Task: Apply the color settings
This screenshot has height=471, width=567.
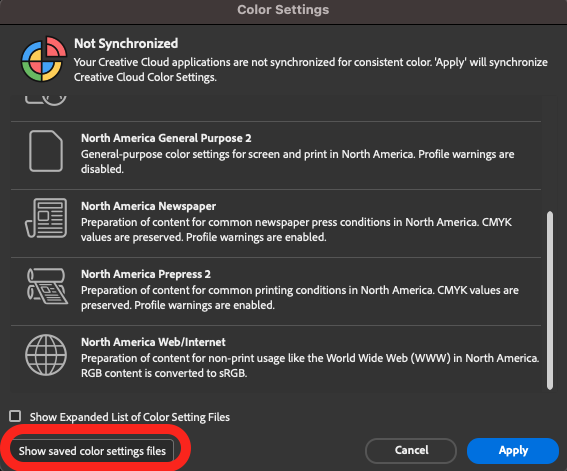Action: (513, 450)
